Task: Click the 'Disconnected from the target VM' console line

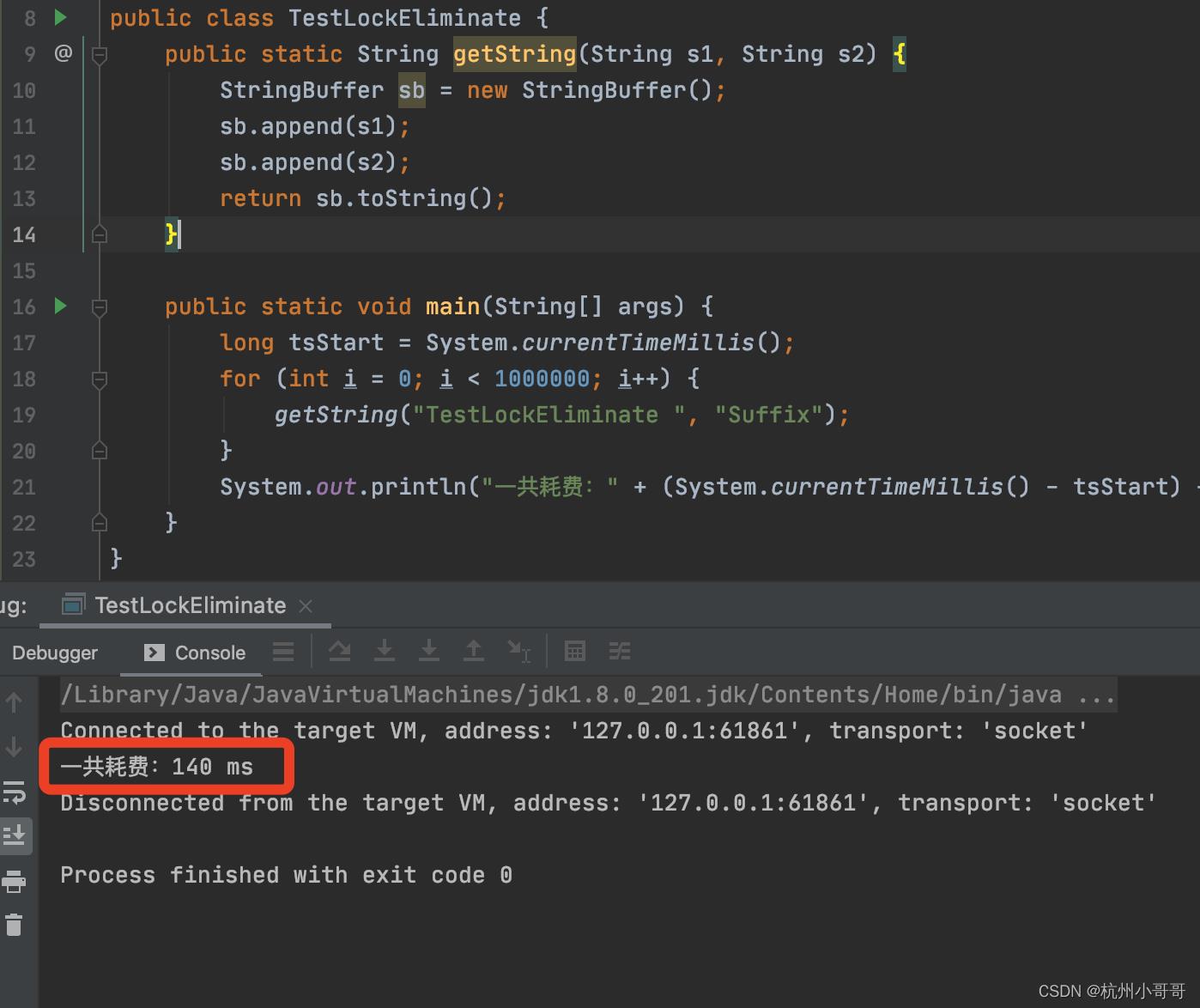Action: 609,803
